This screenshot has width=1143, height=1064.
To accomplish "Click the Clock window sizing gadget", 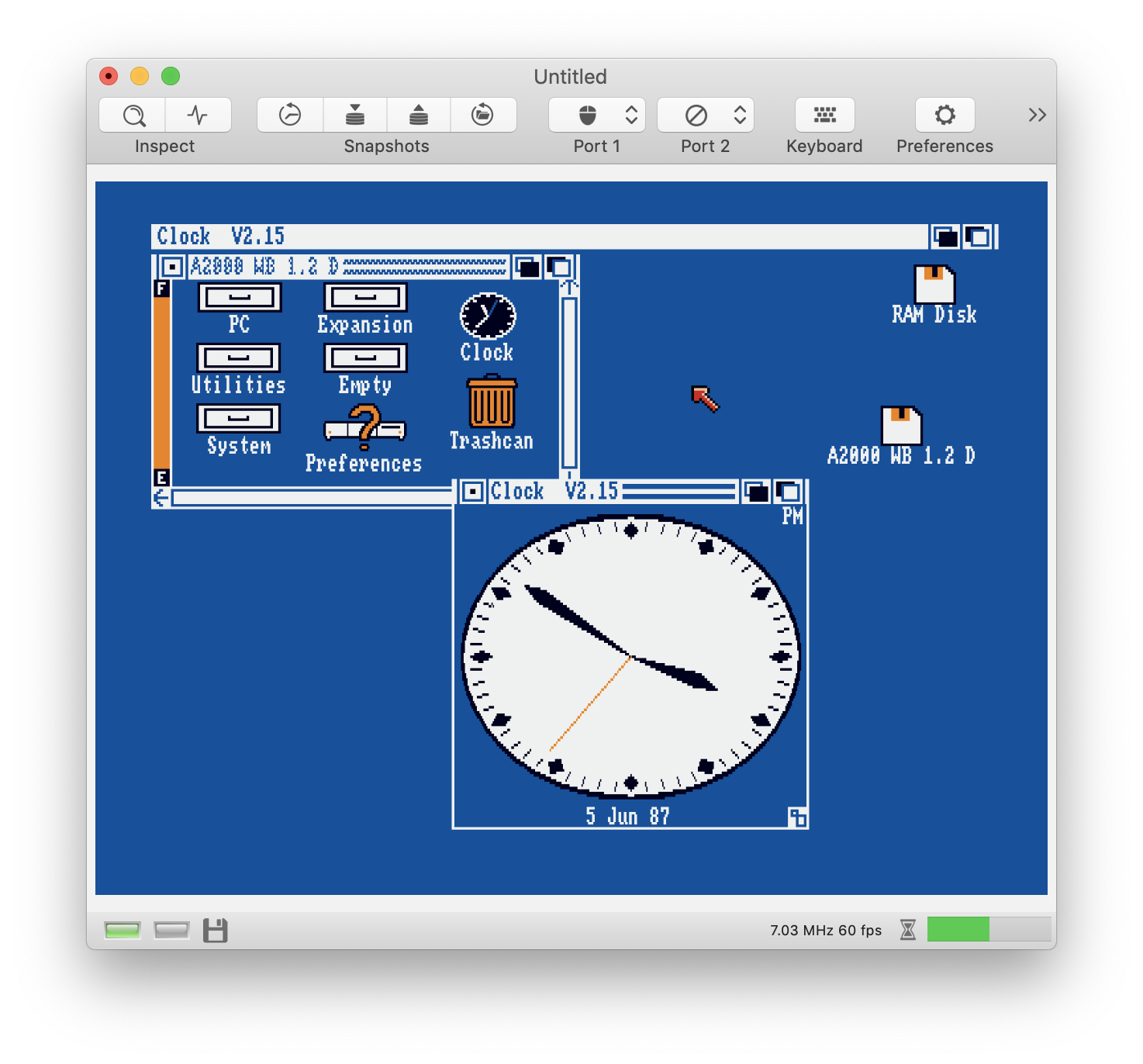I will coord(797,817).
